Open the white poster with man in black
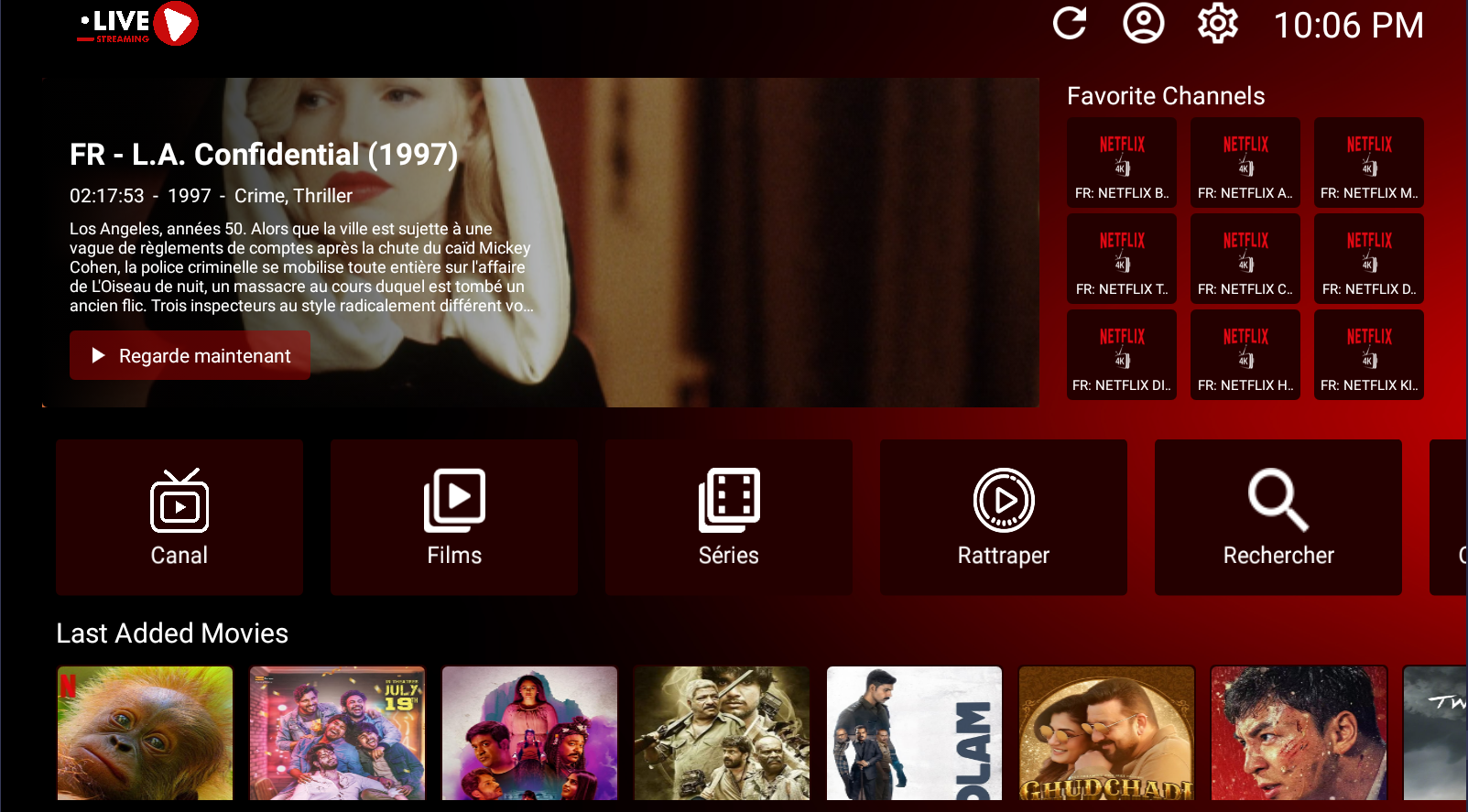 coord(915,733)
